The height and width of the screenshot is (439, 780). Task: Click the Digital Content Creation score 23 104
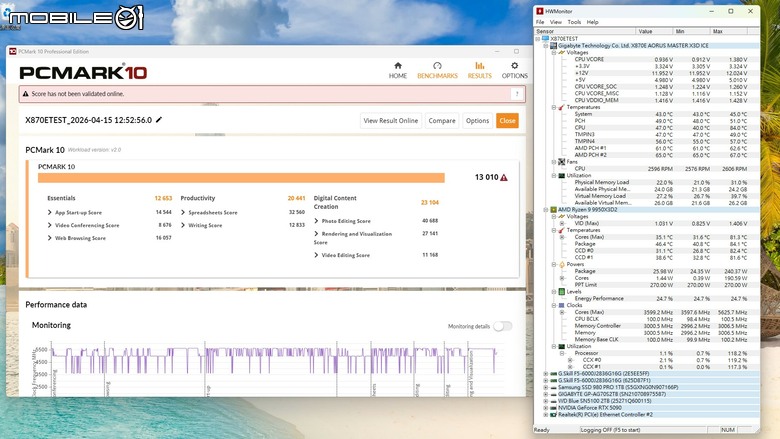click(430, 202)
